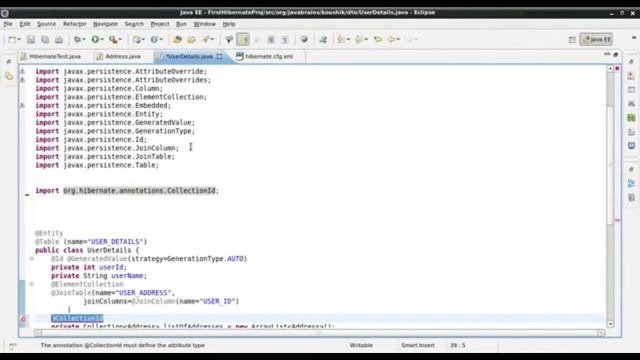Screen dimensions: 640x360
Task: Toggle the highlighted Mark Occurrences toolbar button
Action: coord(243,40)
